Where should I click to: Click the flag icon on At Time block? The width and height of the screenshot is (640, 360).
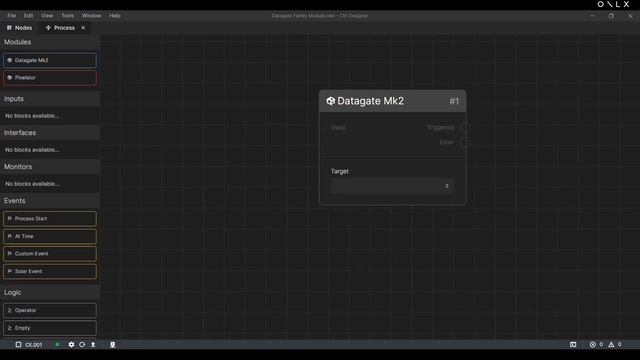click(x=9, y=236)
